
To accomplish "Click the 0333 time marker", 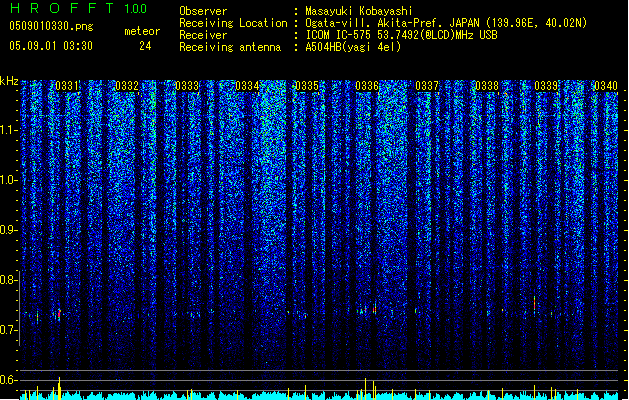I will click(x=187, y=86).
